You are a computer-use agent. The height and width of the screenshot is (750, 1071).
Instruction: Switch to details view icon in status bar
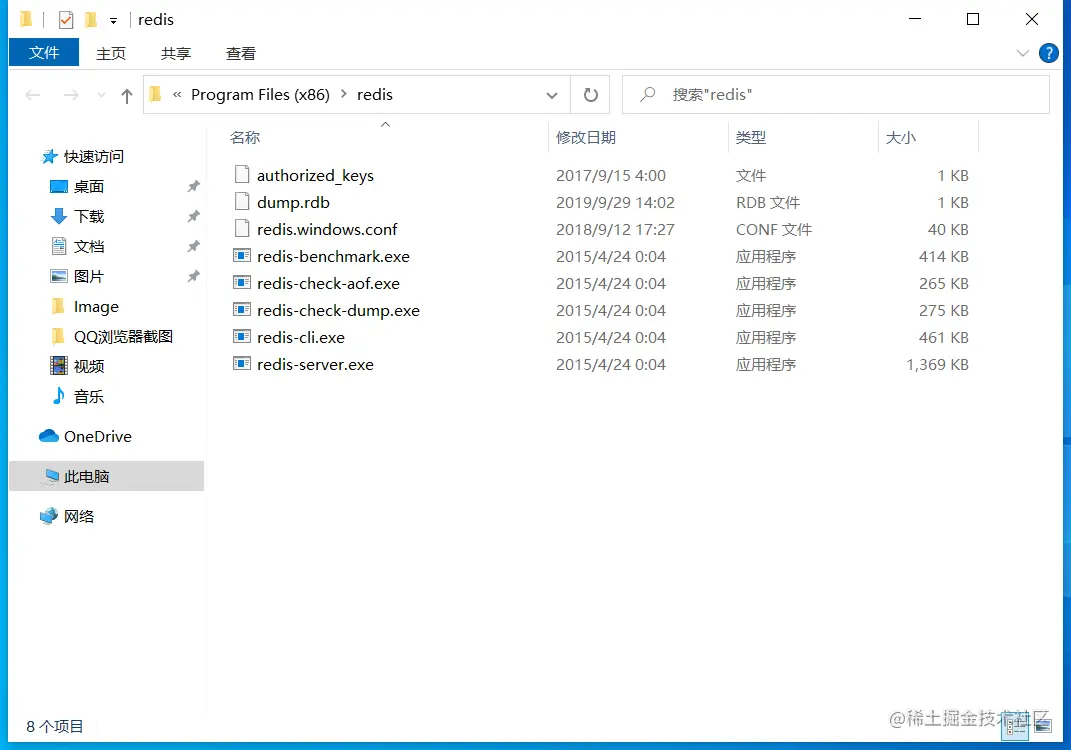(x=1015, y=727)
